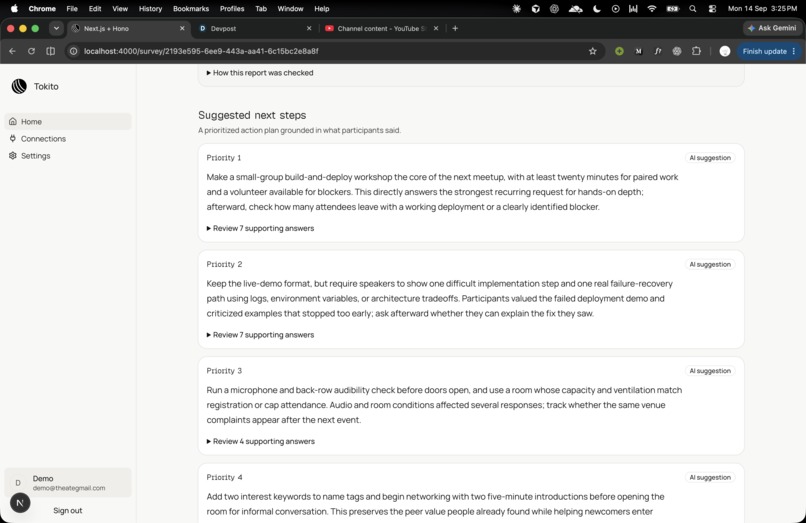This screenshot has width=806, height=523.
Task: Open Control Center in menu bar
Action: pyautogui.click(x=712, y=9)
